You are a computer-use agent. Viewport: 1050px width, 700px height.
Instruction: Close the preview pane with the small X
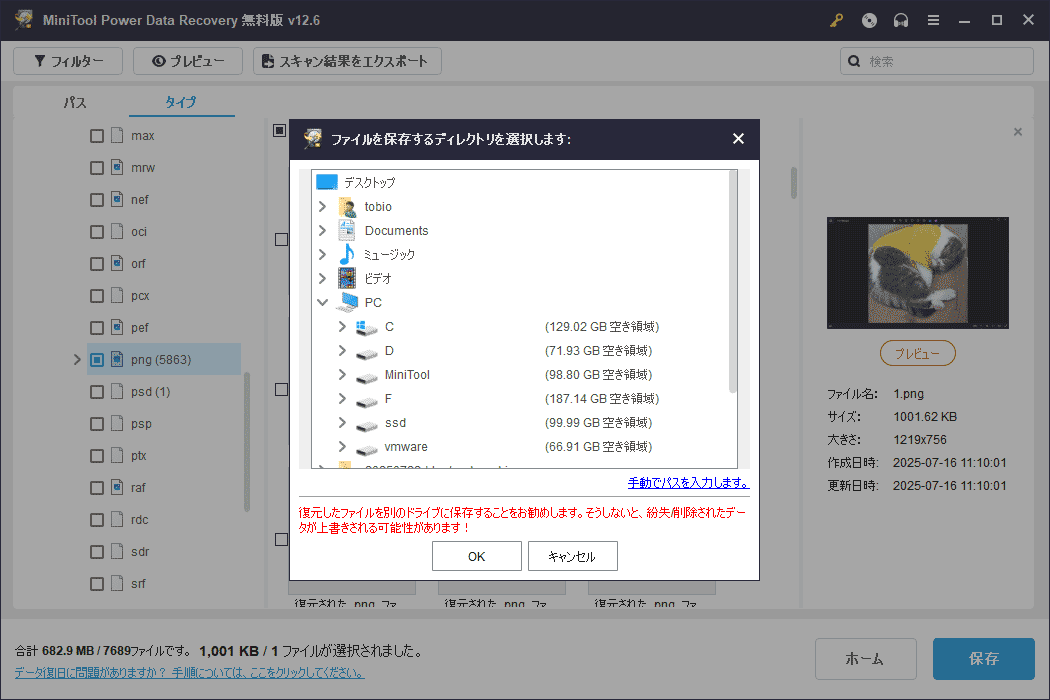click(1018, 132)
